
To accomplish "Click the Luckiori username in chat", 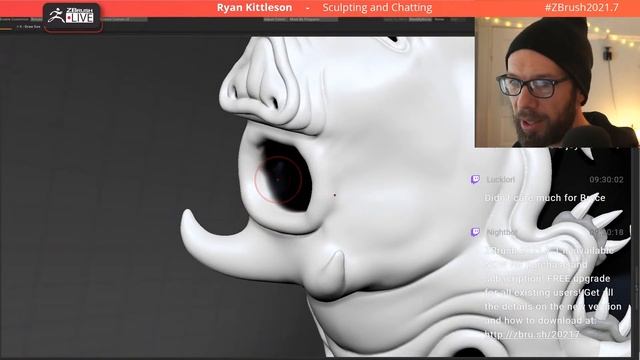I will tap(500, 180).
